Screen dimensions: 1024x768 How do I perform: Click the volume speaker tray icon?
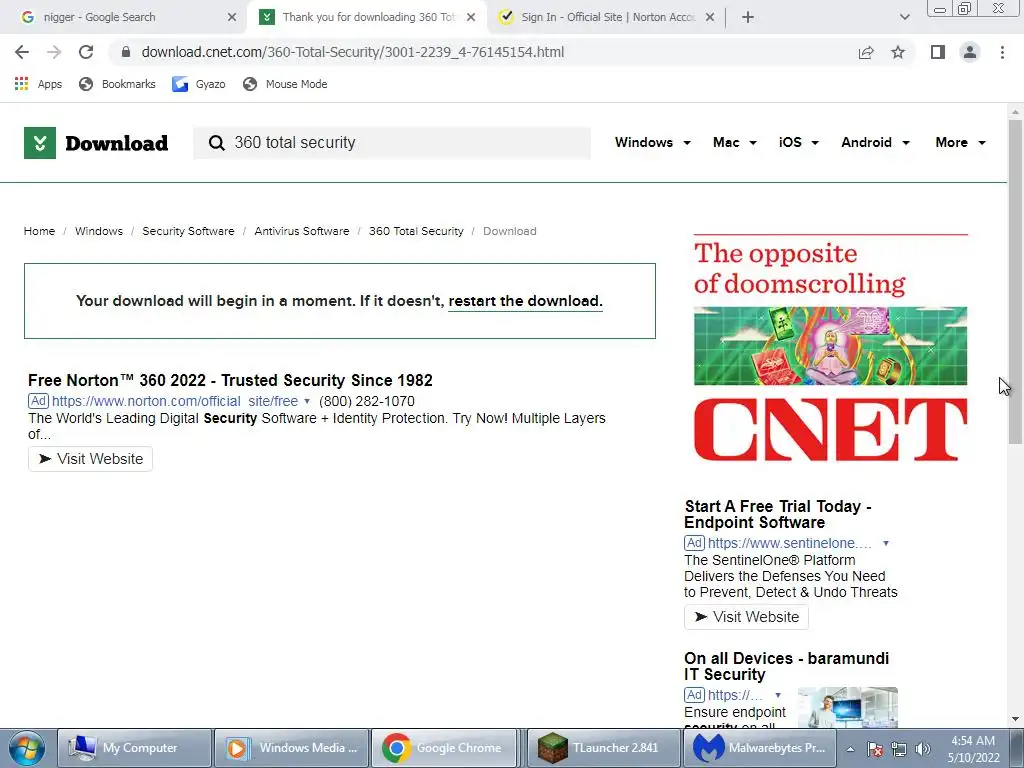[923, 749]
